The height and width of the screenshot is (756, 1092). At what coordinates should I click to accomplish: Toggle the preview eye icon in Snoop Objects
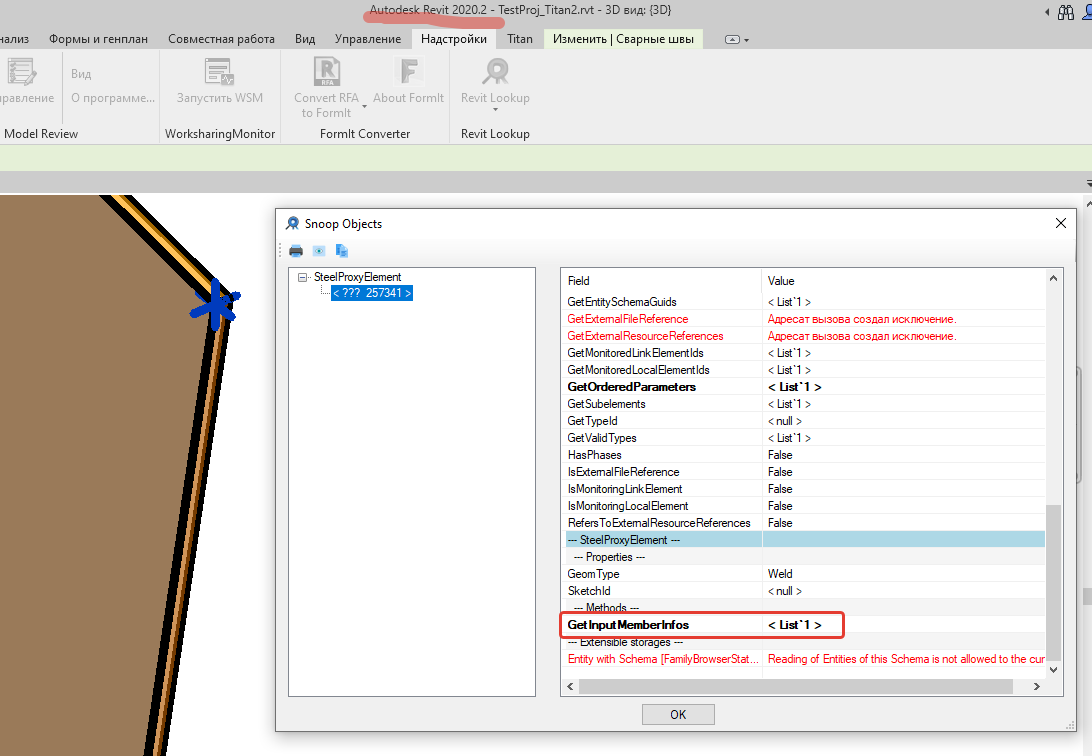[318, 251]
